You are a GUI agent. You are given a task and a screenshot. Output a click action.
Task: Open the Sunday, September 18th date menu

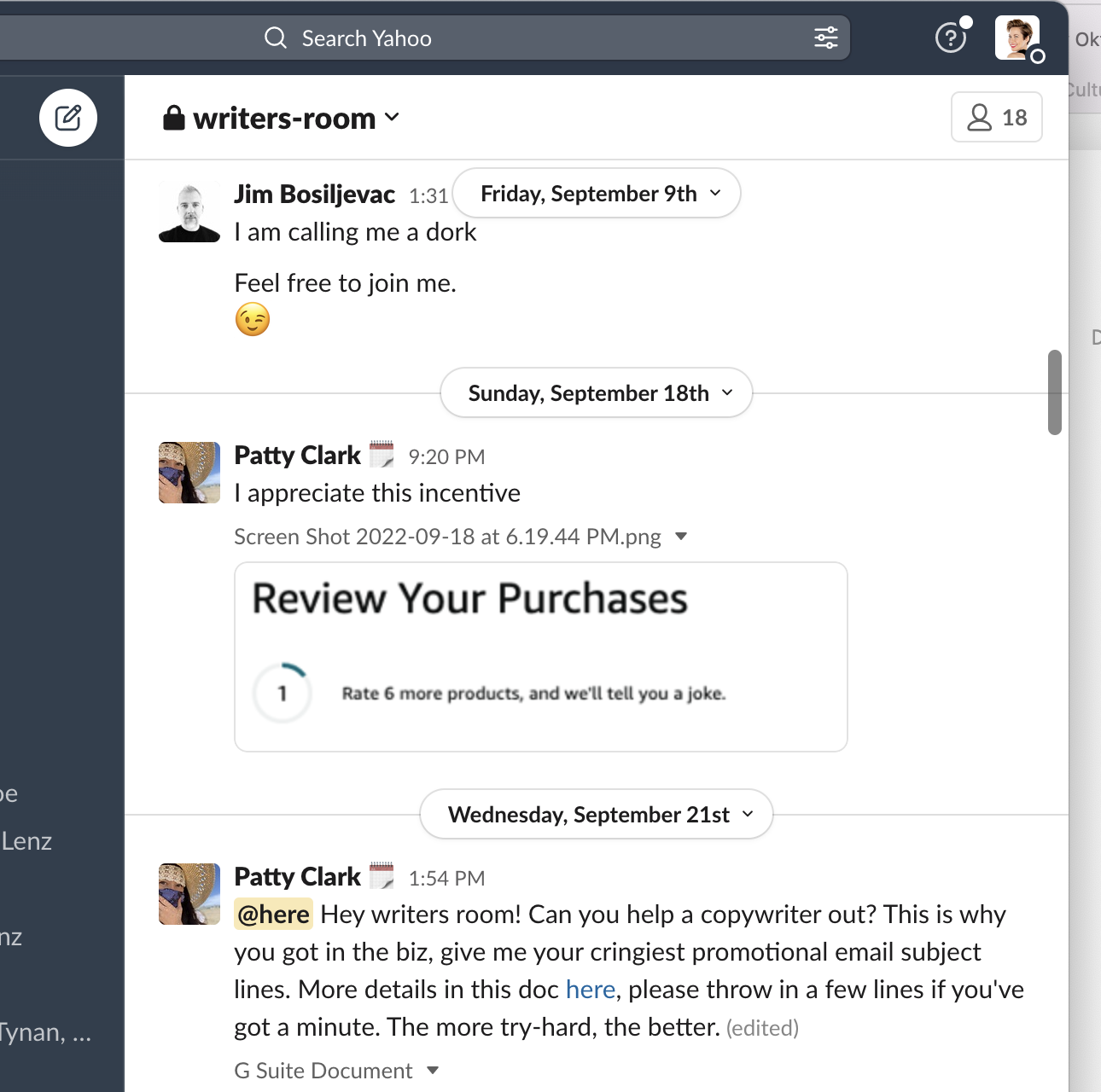tap(597, 393)
